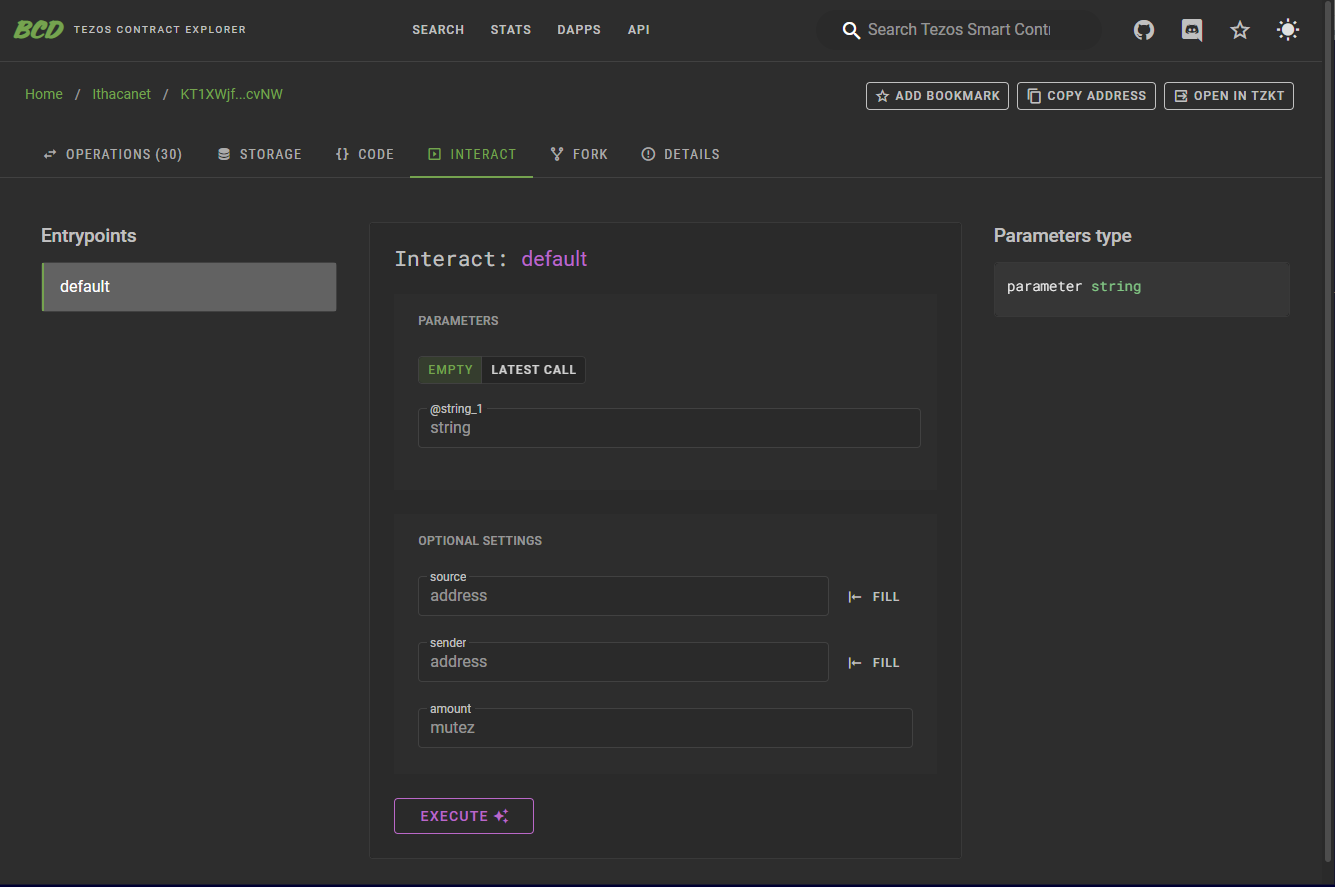This screenshot has width=1335, height=887.
Task: Click the BCD logo icon
Action: pos(38,29)
